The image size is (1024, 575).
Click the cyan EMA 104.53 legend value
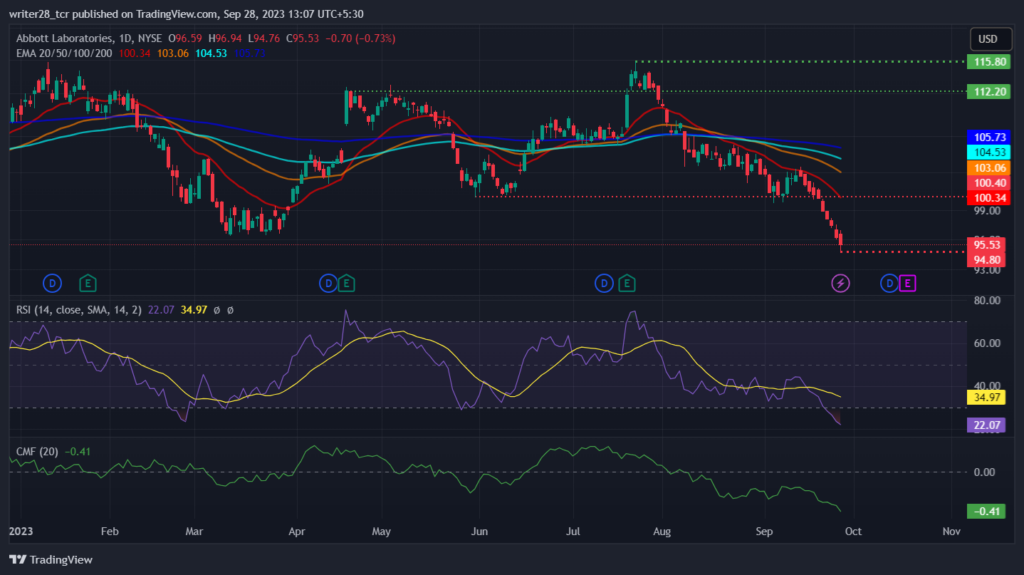[211, 53]
